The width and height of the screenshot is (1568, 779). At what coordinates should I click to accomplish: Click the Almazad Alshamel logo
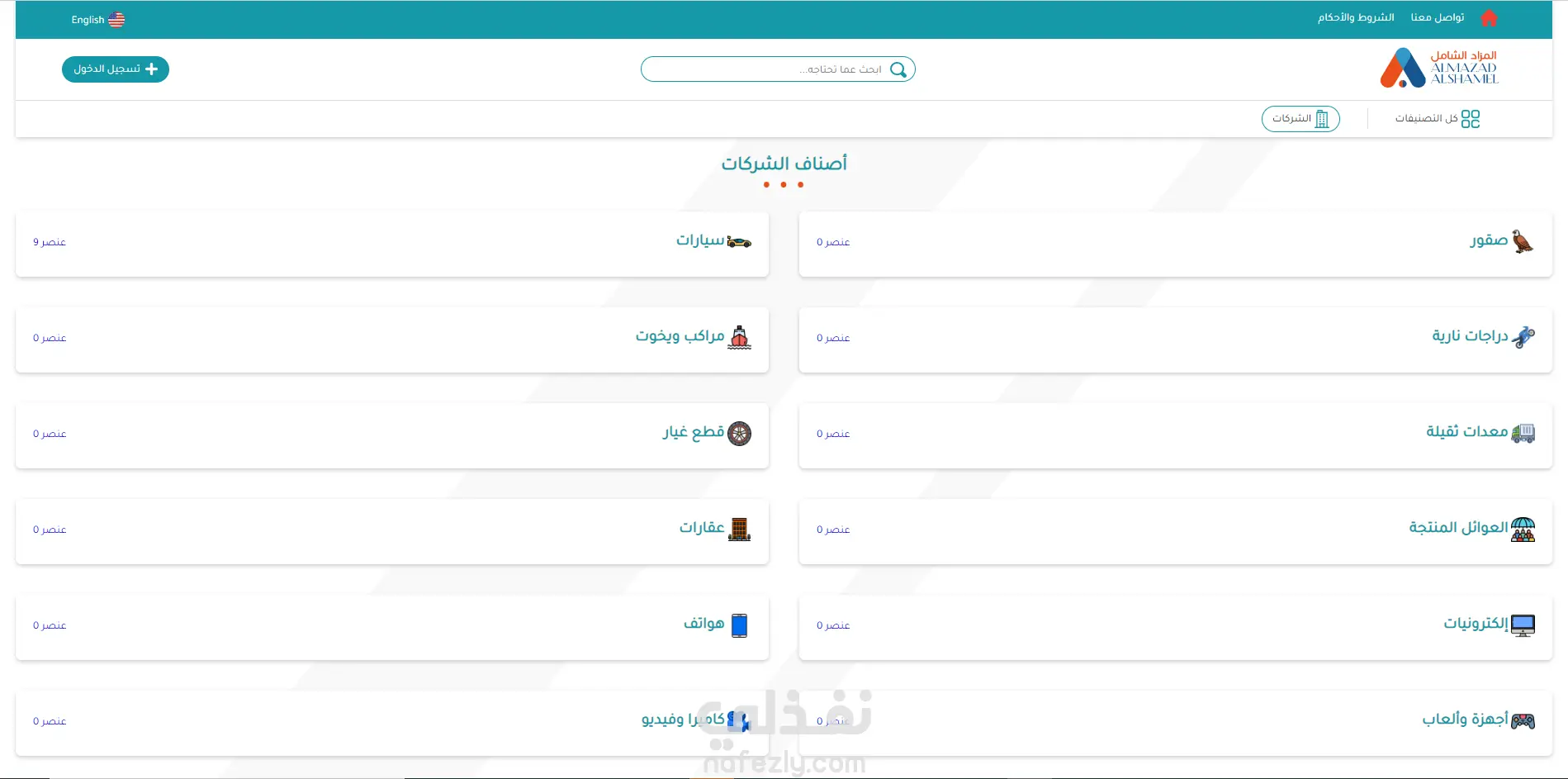point(1439,68)
